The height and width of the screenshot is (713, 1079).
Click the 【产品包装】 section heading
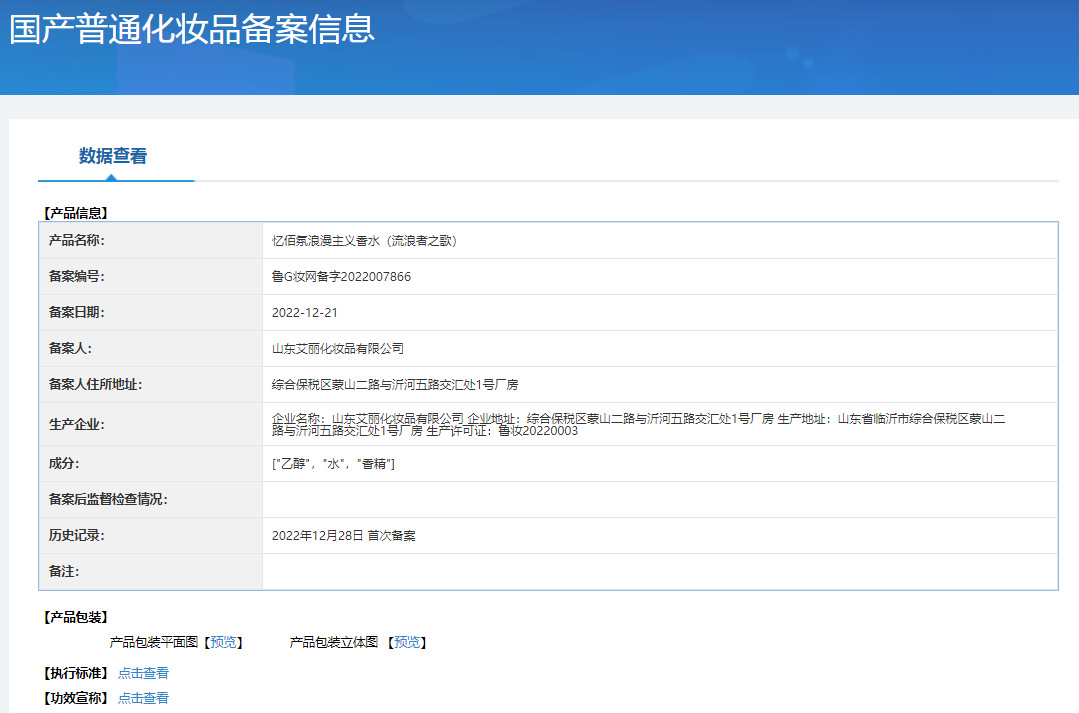pyautogui.click(x=73, y=618)
